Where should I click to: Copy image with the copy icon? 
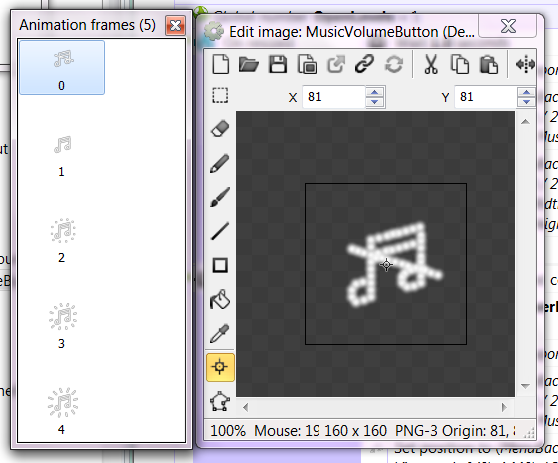[459, 64]
